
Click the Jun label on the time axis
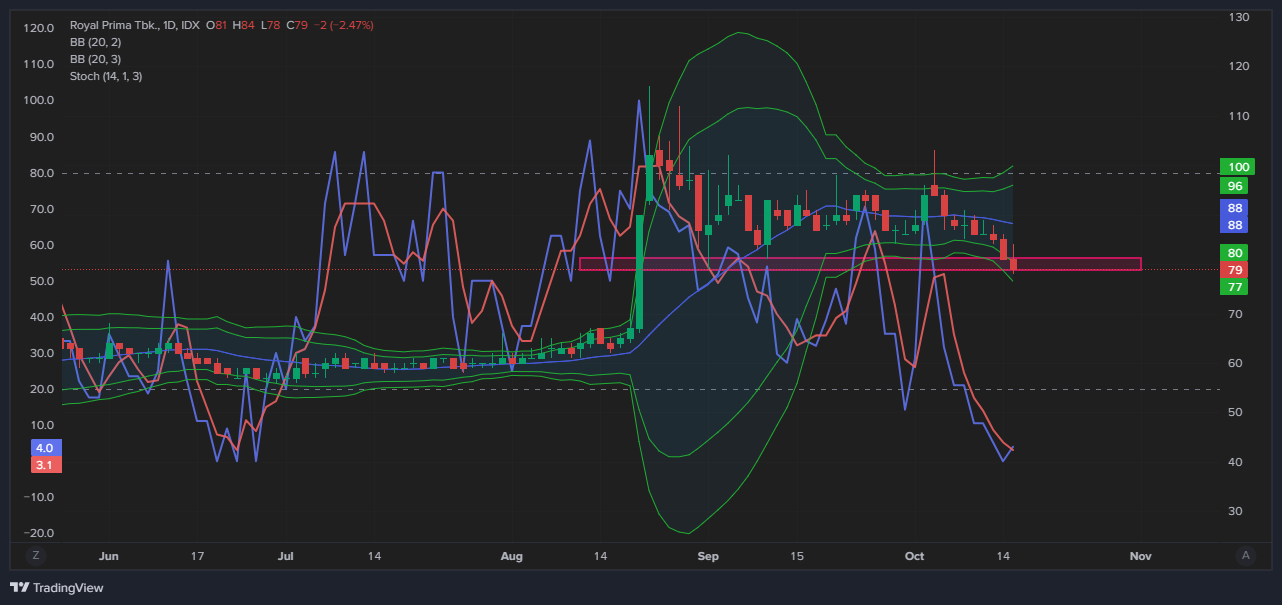(x=109, y=555)
